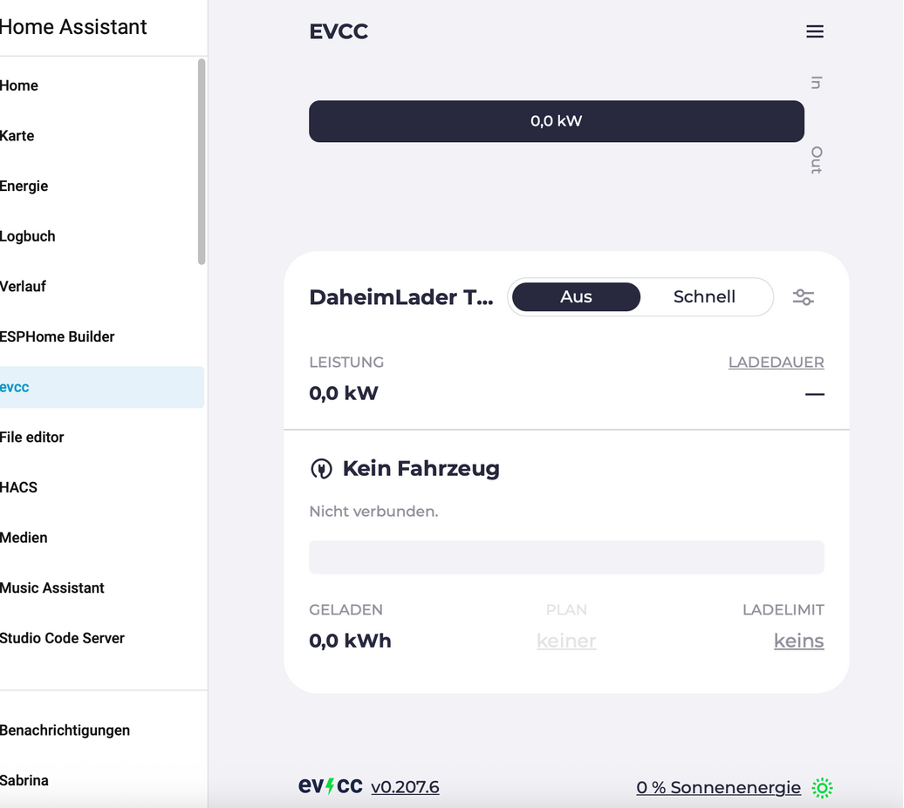Set charging mode to Aus
Screen dimensions: 904x808
coord(576,297)
